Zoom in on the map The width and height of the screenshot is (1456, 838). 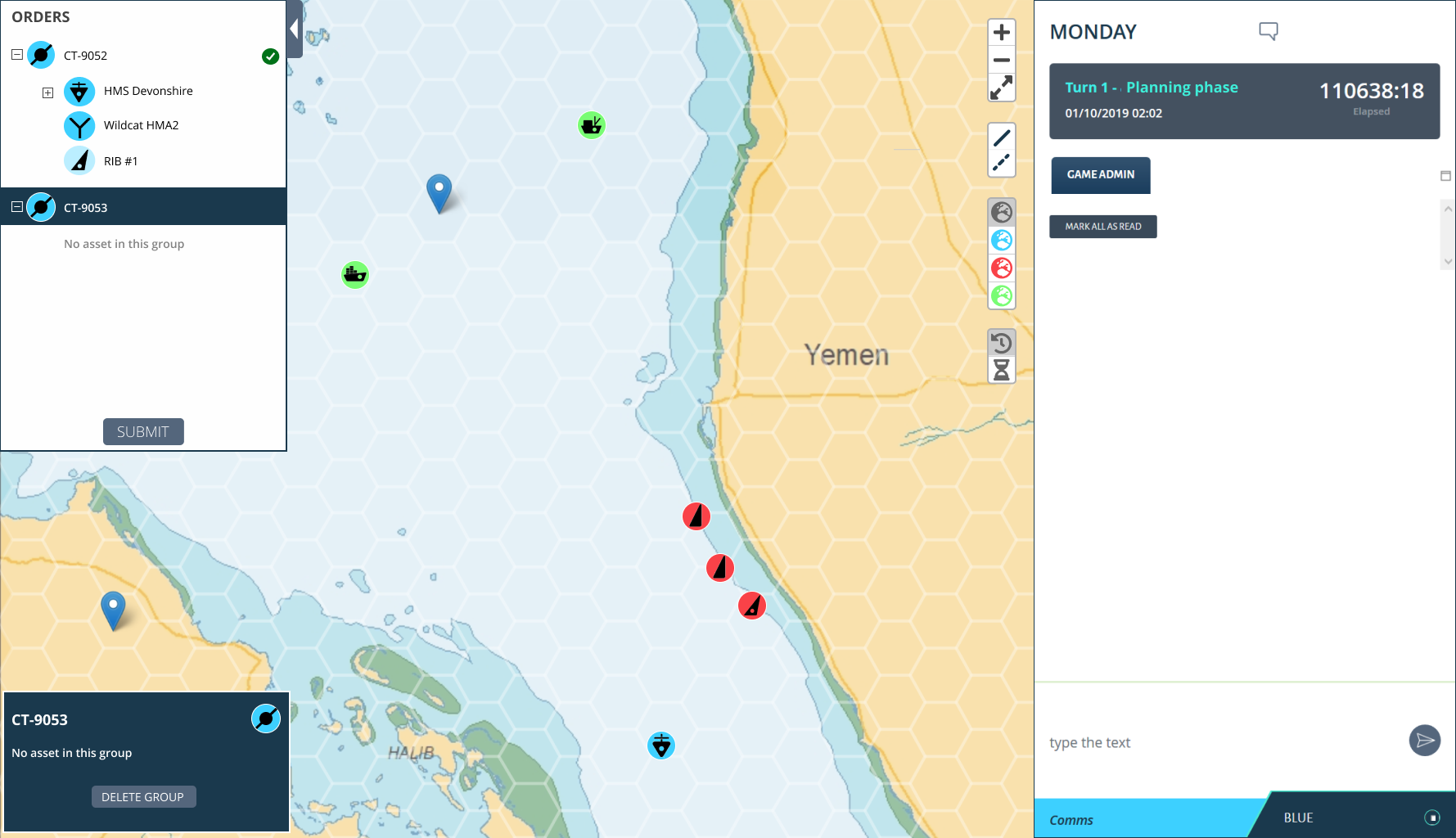(x=1002, y=33)
